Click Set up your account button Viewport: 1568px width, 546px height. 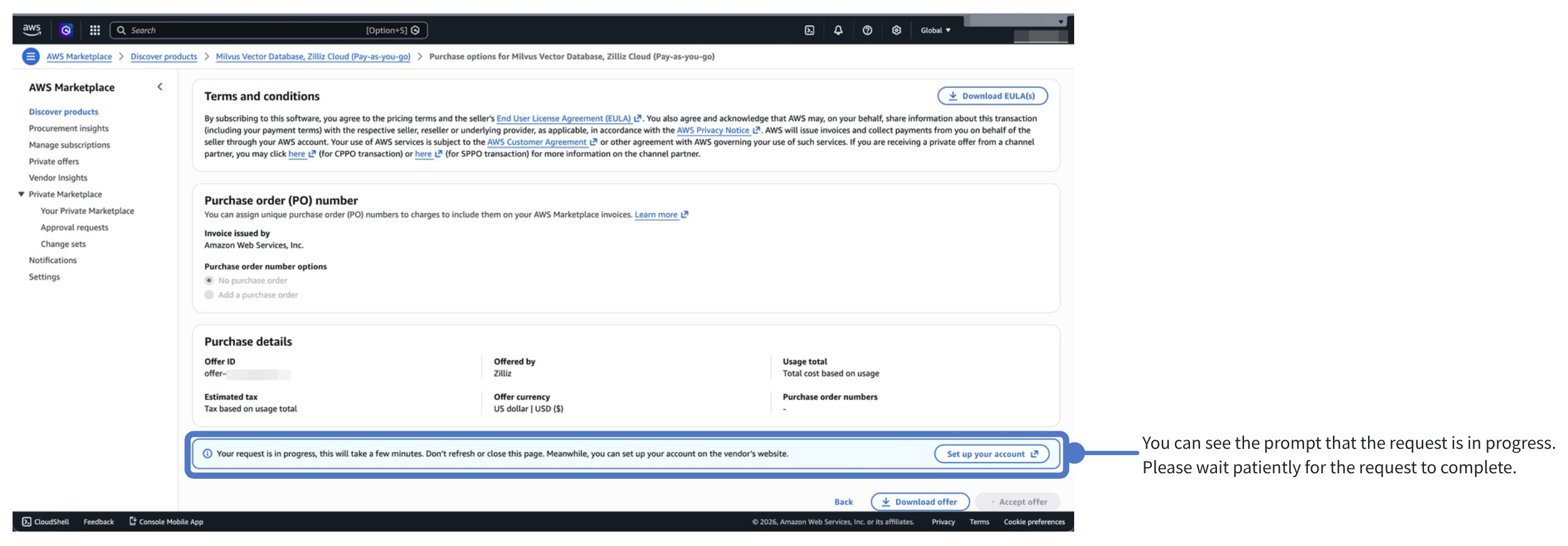pos(991,454)
